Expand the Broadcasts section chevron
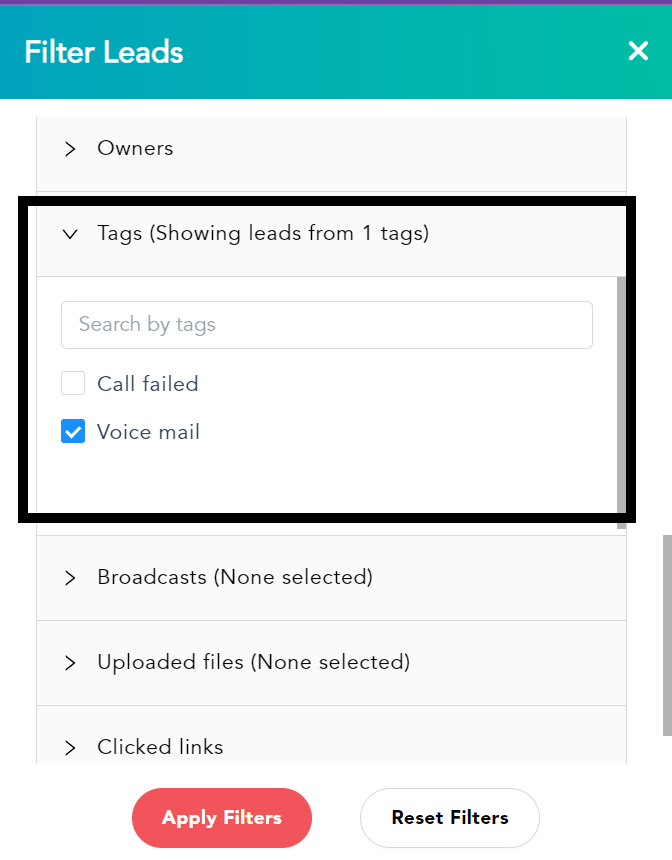The height and width of the screenshot is (860, 672). tap(70, 578)
